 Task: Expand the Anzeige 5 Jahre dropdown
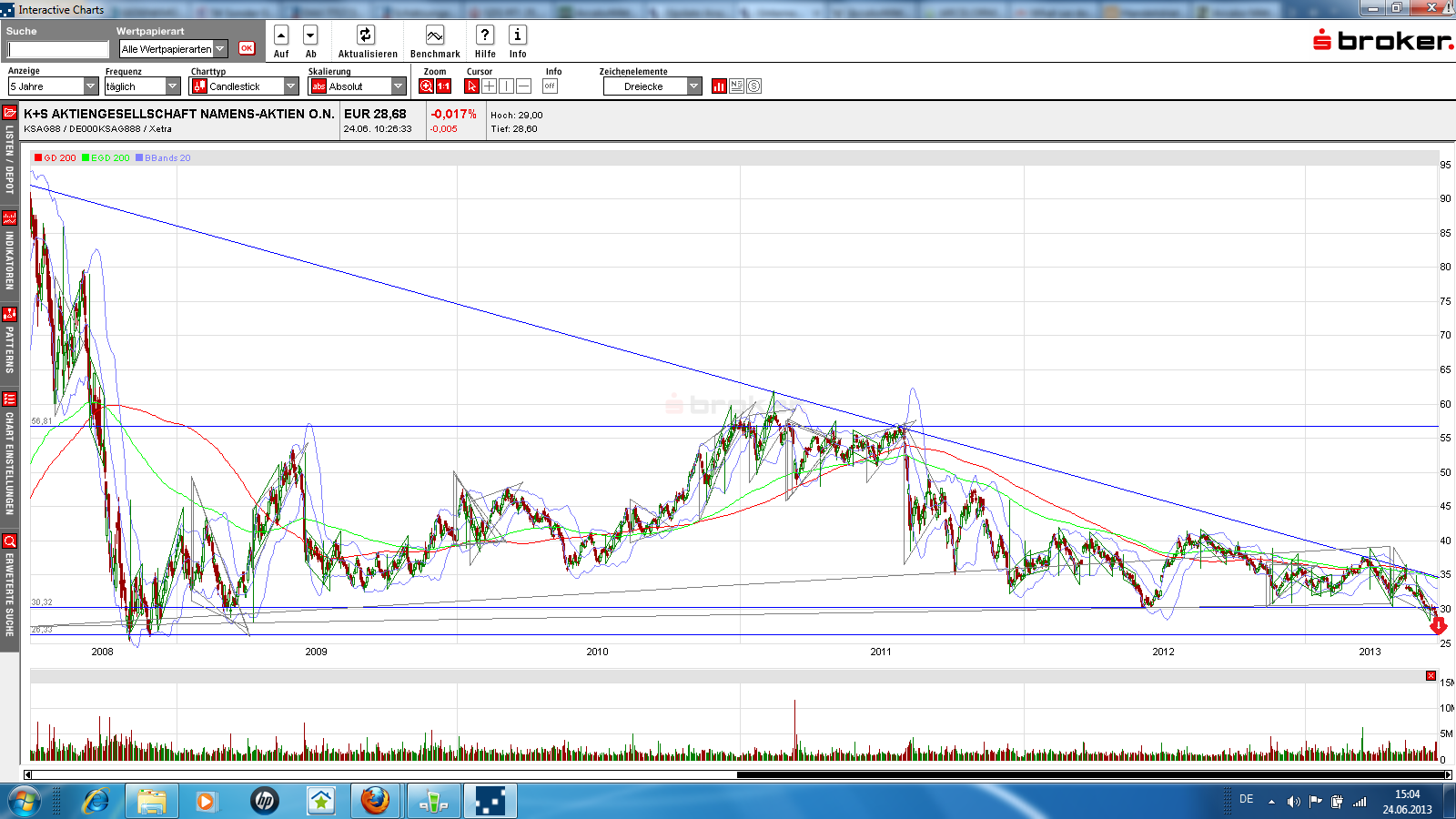point(90,86)
